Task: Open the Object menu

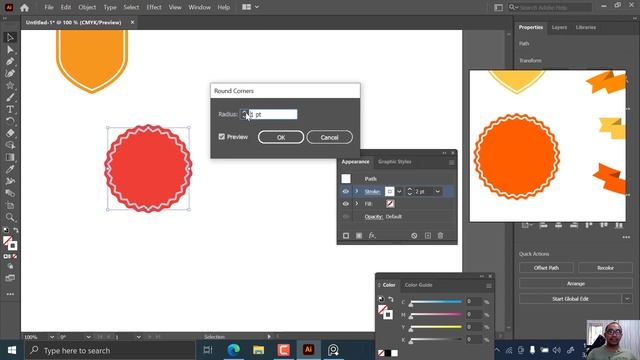Action: click(87, 7)
